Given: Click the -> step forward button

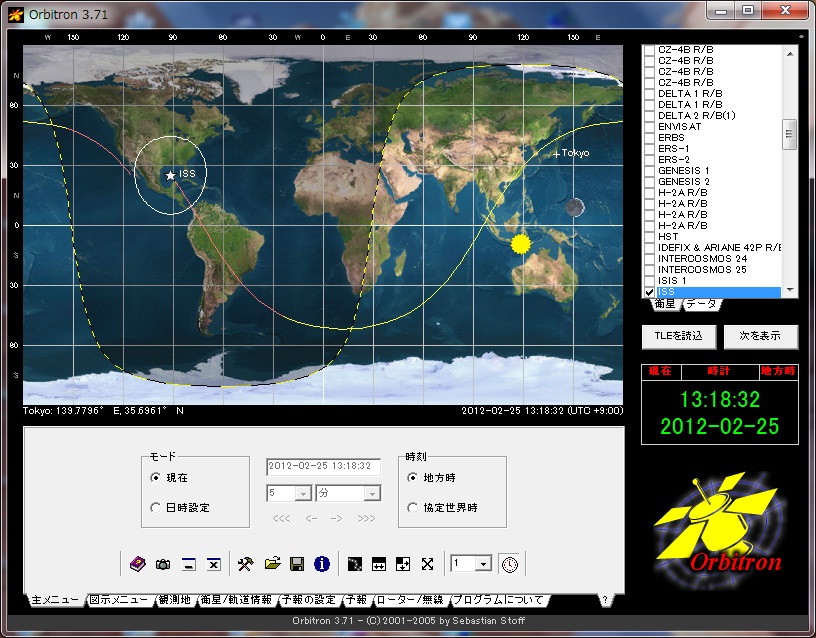Looking at the screenshot, I should pos(337,518).
